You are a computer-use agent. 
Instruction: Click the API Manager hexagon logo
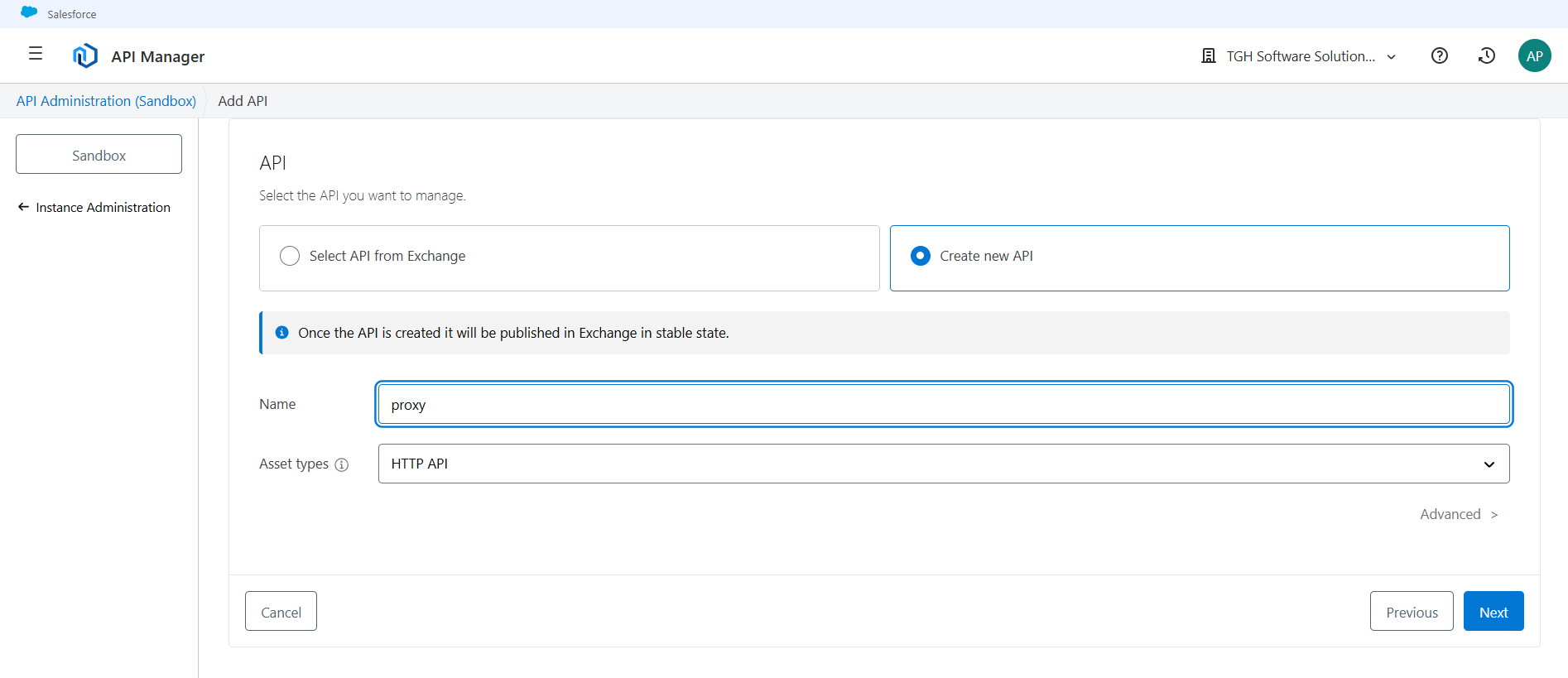click(x=85, y=55)
